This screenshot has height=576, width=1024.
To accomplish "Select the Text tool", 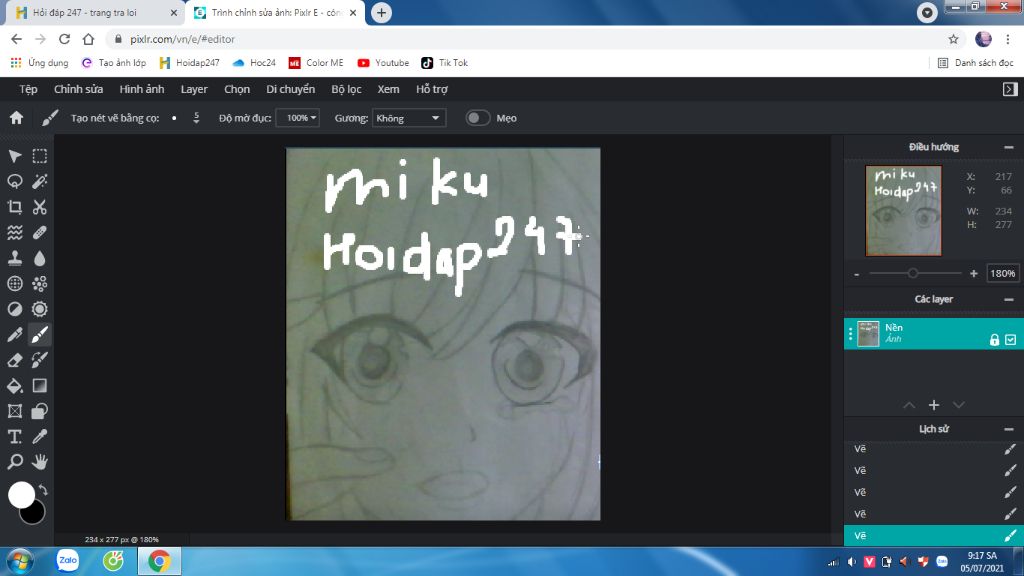I will [14, 436].
